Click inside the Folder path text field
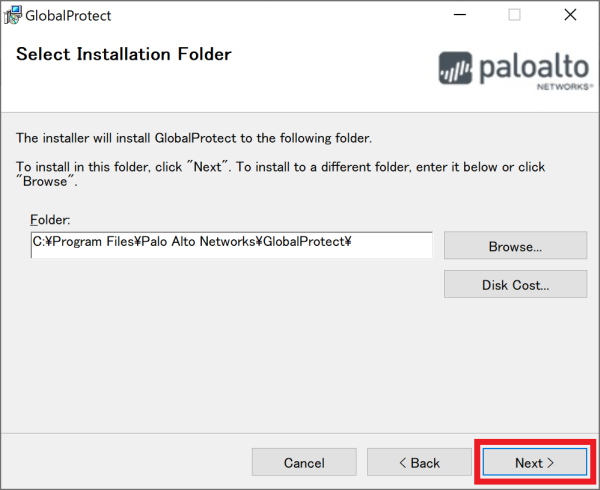The width and height of the screenshot is (600, 490). pyautogui.click(x=231, y=241)
